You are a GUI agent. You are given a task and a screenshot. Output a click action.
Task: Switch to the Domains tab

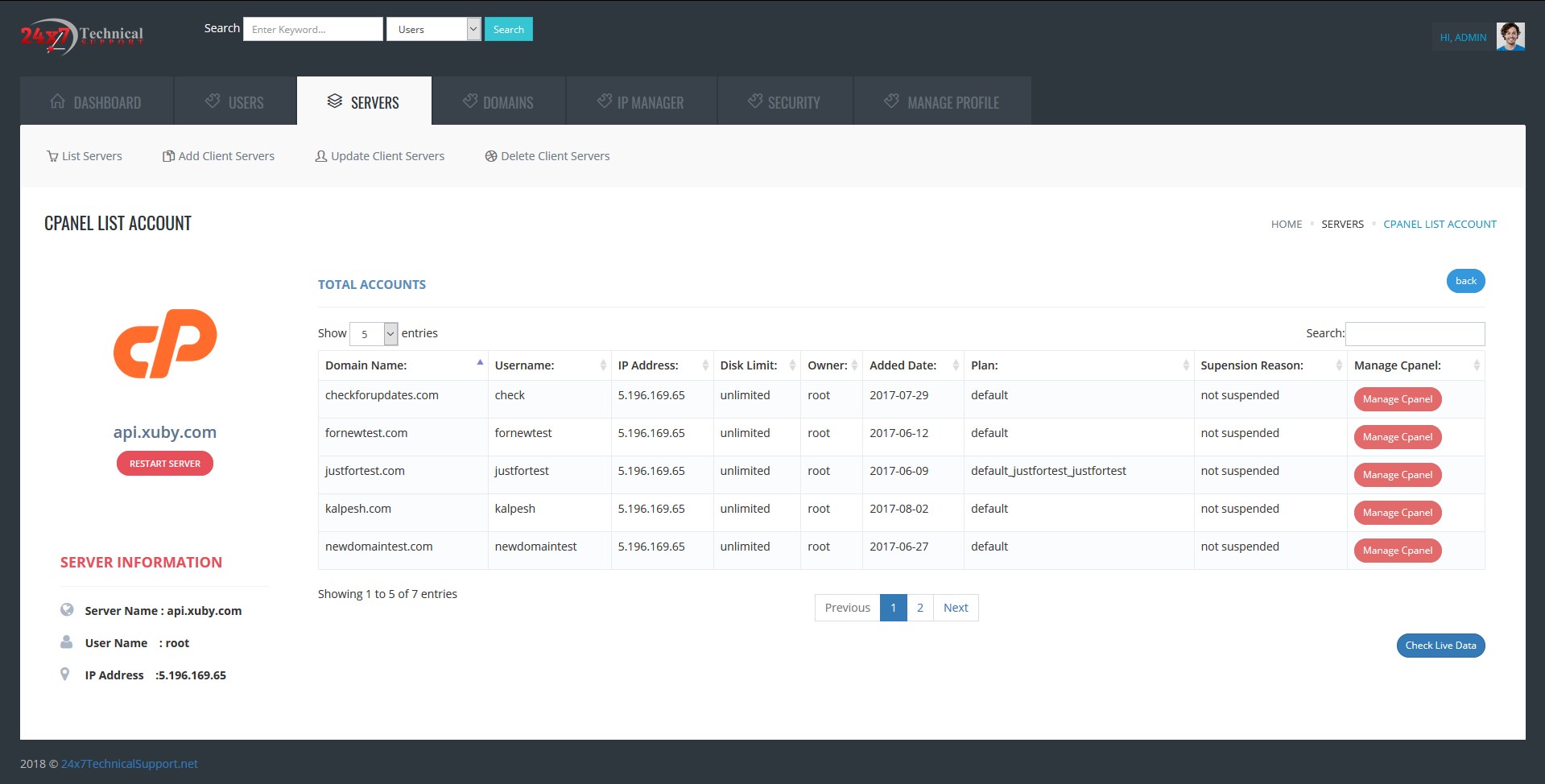coord(498,102)
